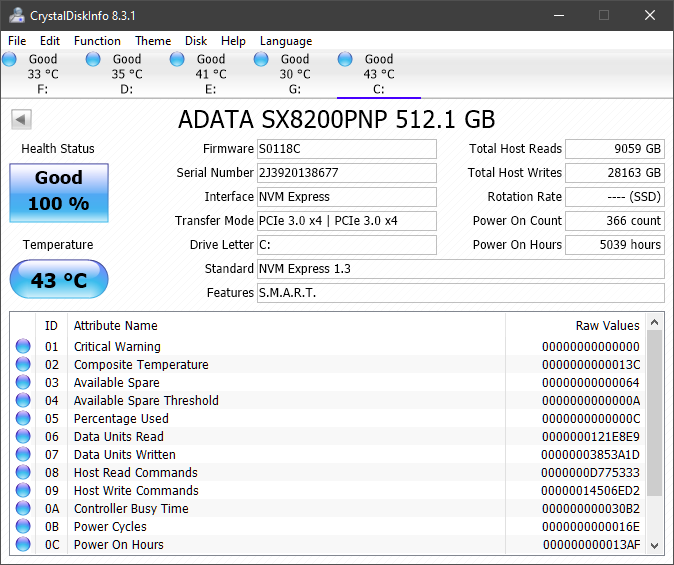Screen dimensions: 674x565
Task: Click the Rotation Rate value field
Action: coord(615,197)
